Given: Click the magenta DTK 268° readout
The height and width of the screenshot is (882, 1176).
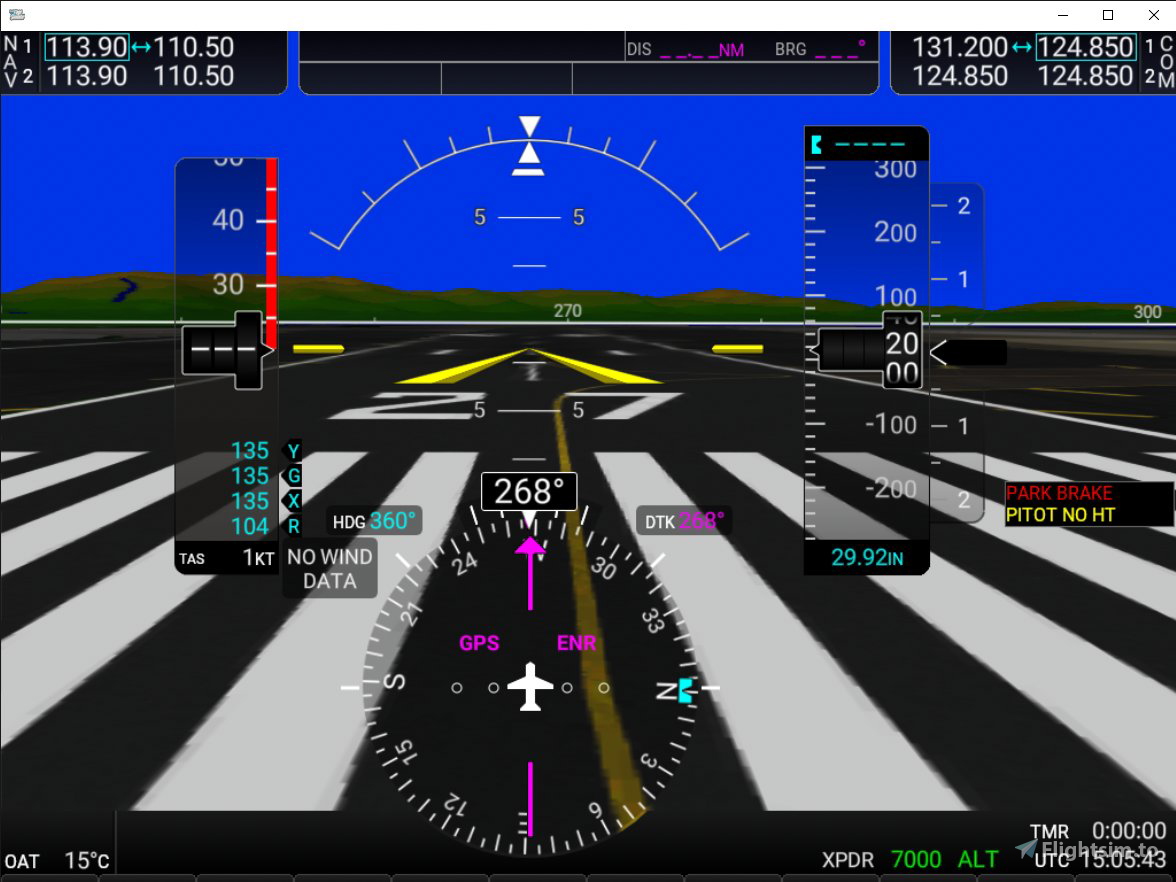Looking at the screenshot, I should point(683,519).
